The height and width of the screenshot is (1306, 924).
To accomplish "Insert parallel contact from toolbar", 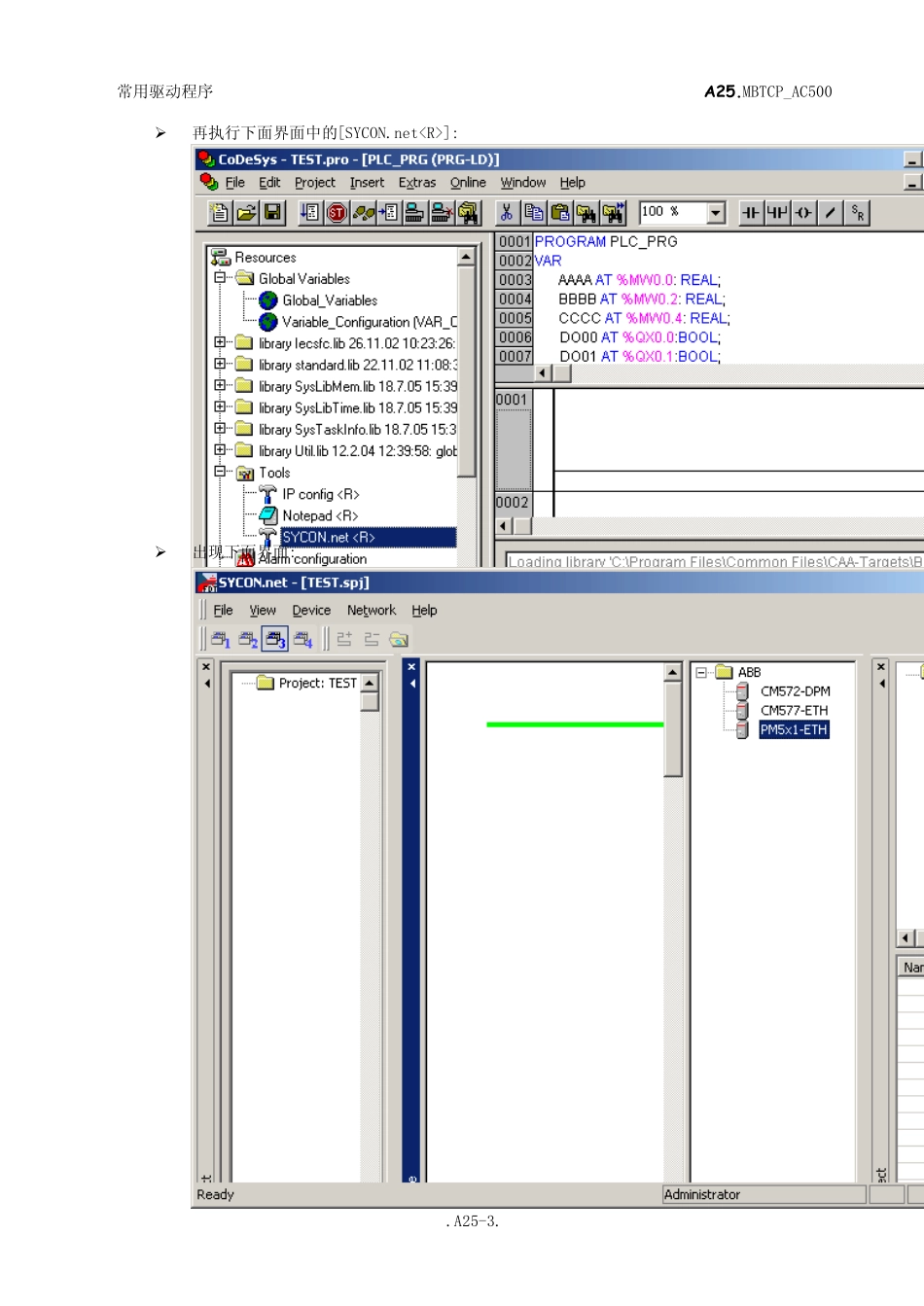I will (777, 212).
